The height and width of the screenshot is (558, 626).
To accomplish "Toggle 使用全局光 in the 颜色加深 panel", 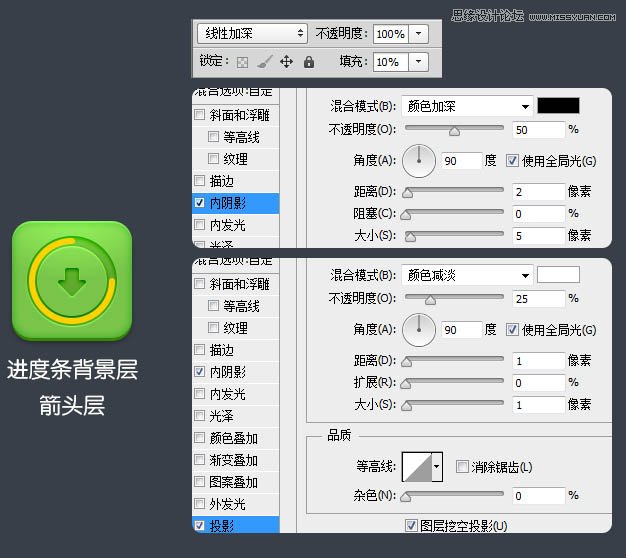I will [x=512, y=160].
